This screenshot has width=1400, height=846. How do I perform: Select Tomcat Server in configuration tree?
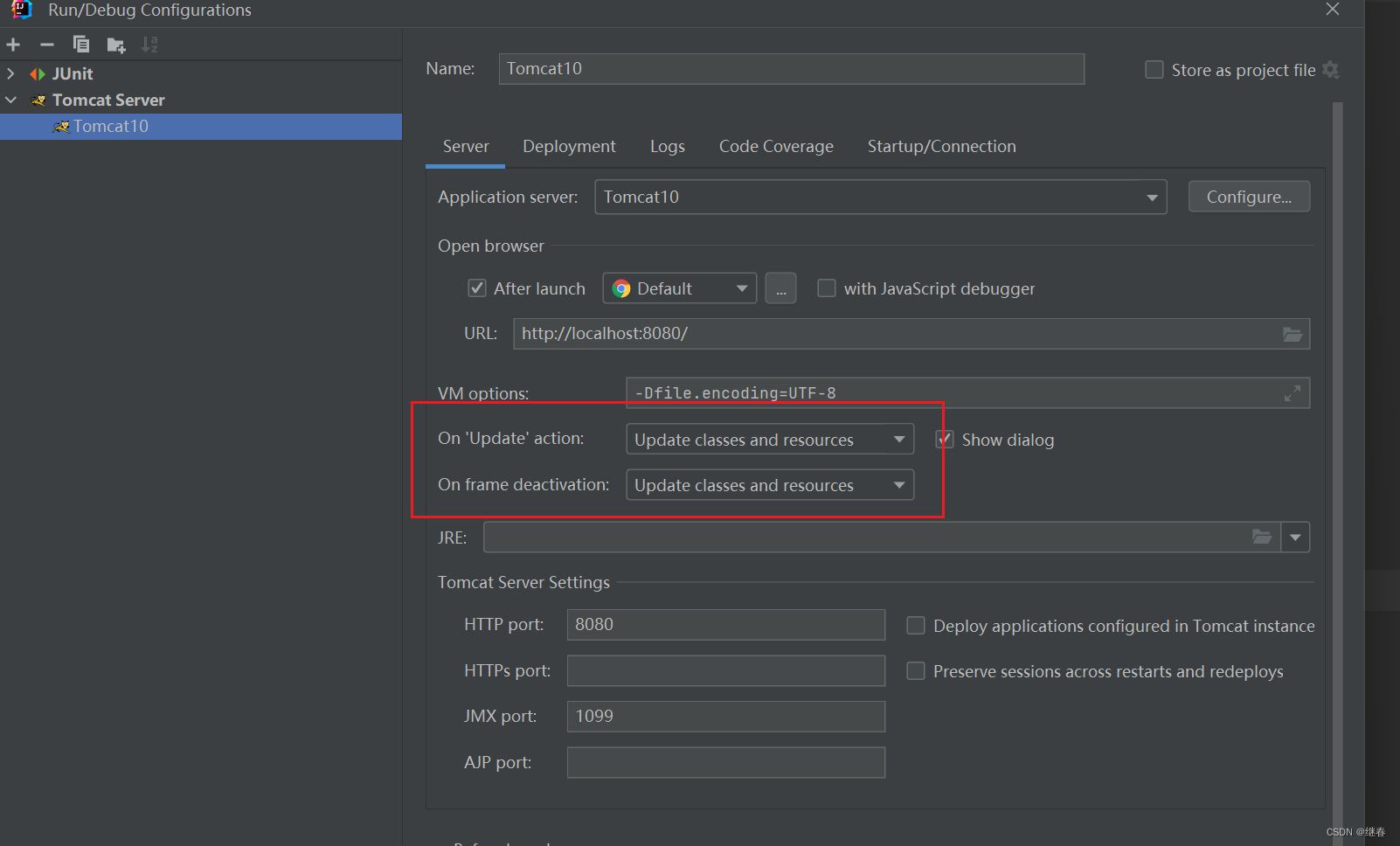click(x=108, y=101)
